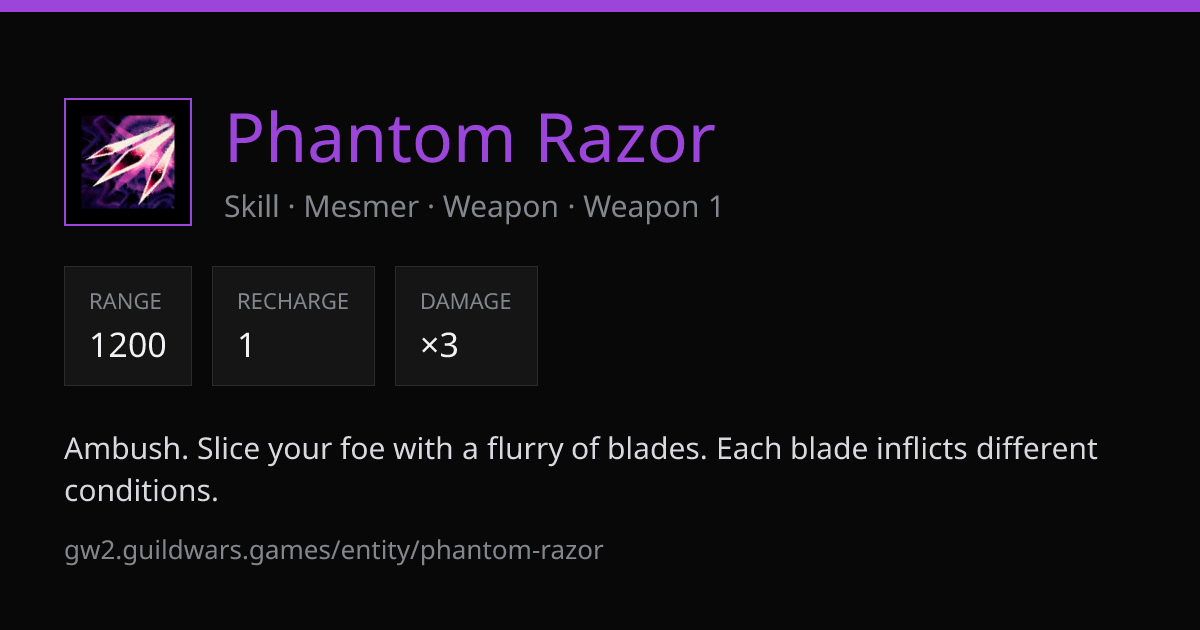Click the RECHARGE label text
This screenshot has height=630, width=1200.
pyautogui.click(x=293, y=301)
